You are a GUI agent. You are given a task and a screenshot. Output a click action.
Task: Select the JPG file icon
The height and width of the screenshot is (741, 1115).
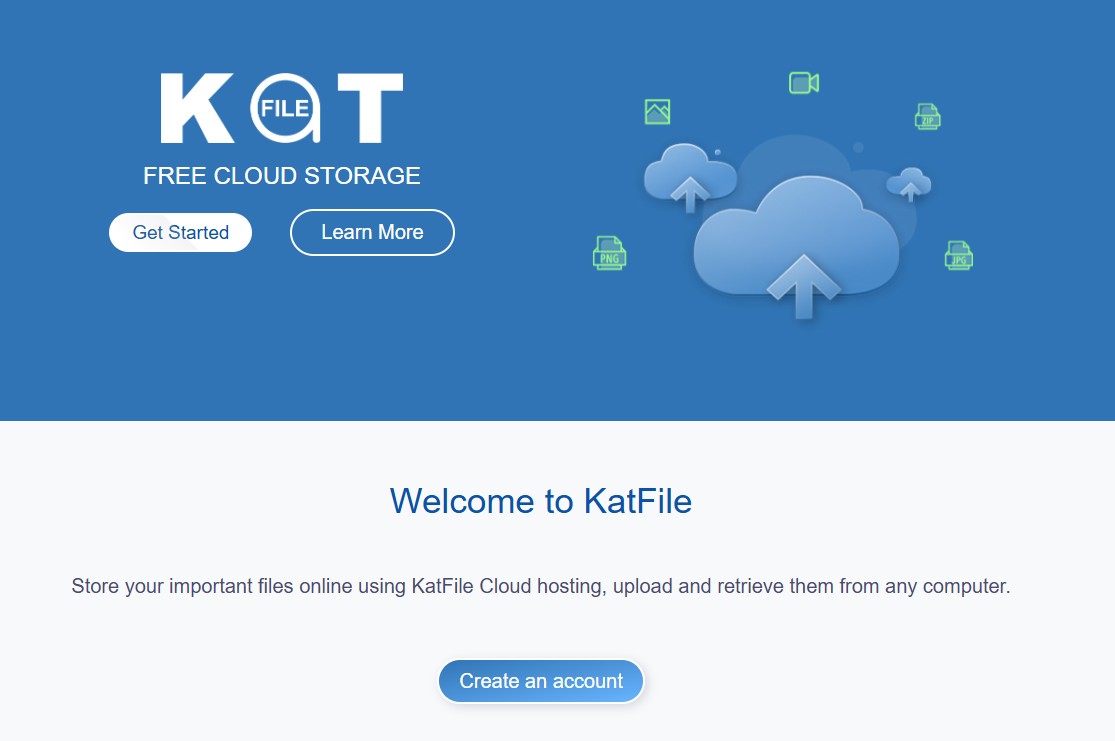coord(958,255)
